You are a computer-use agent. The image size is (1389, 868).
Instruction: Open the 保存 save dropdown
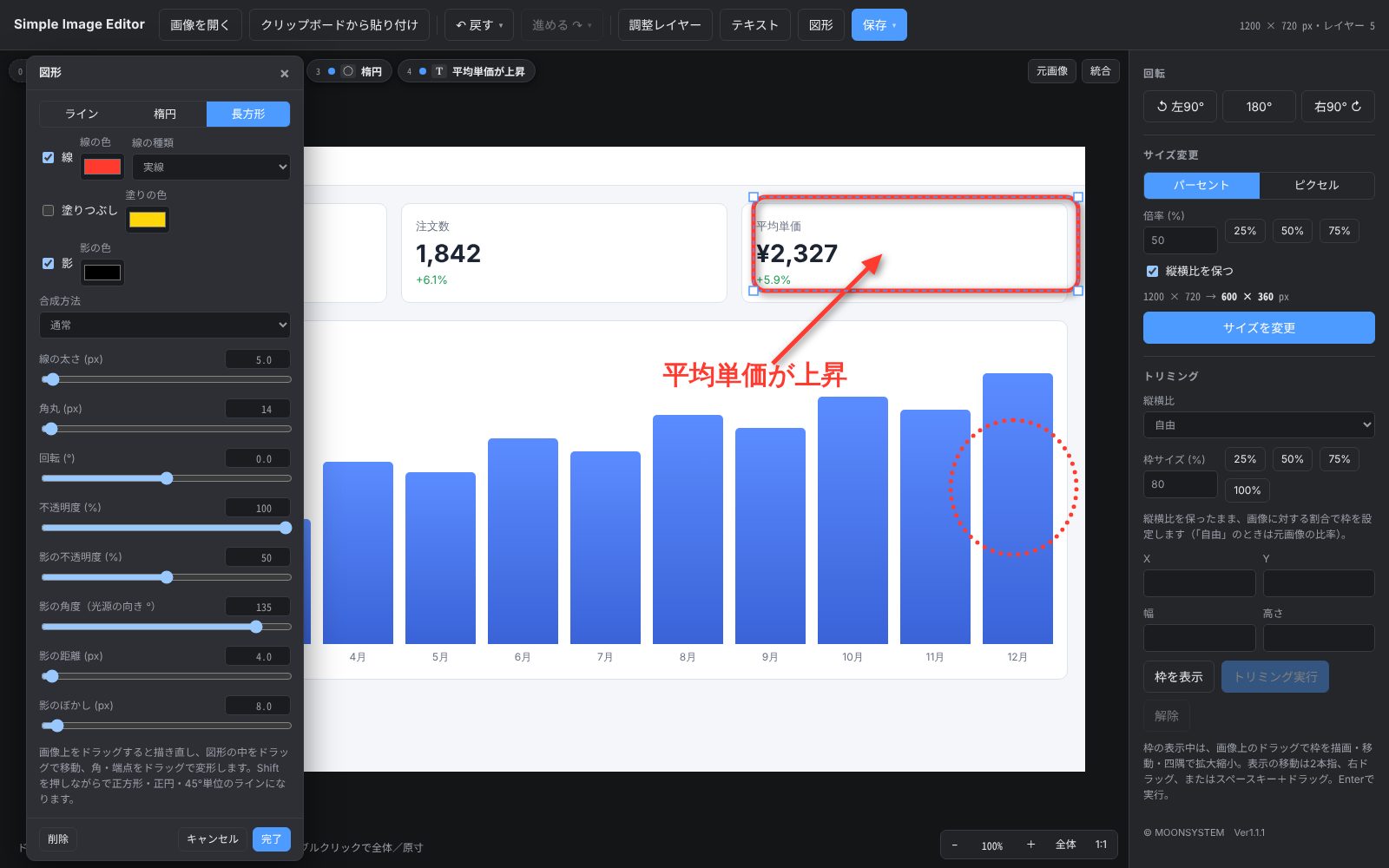point(879,25)
